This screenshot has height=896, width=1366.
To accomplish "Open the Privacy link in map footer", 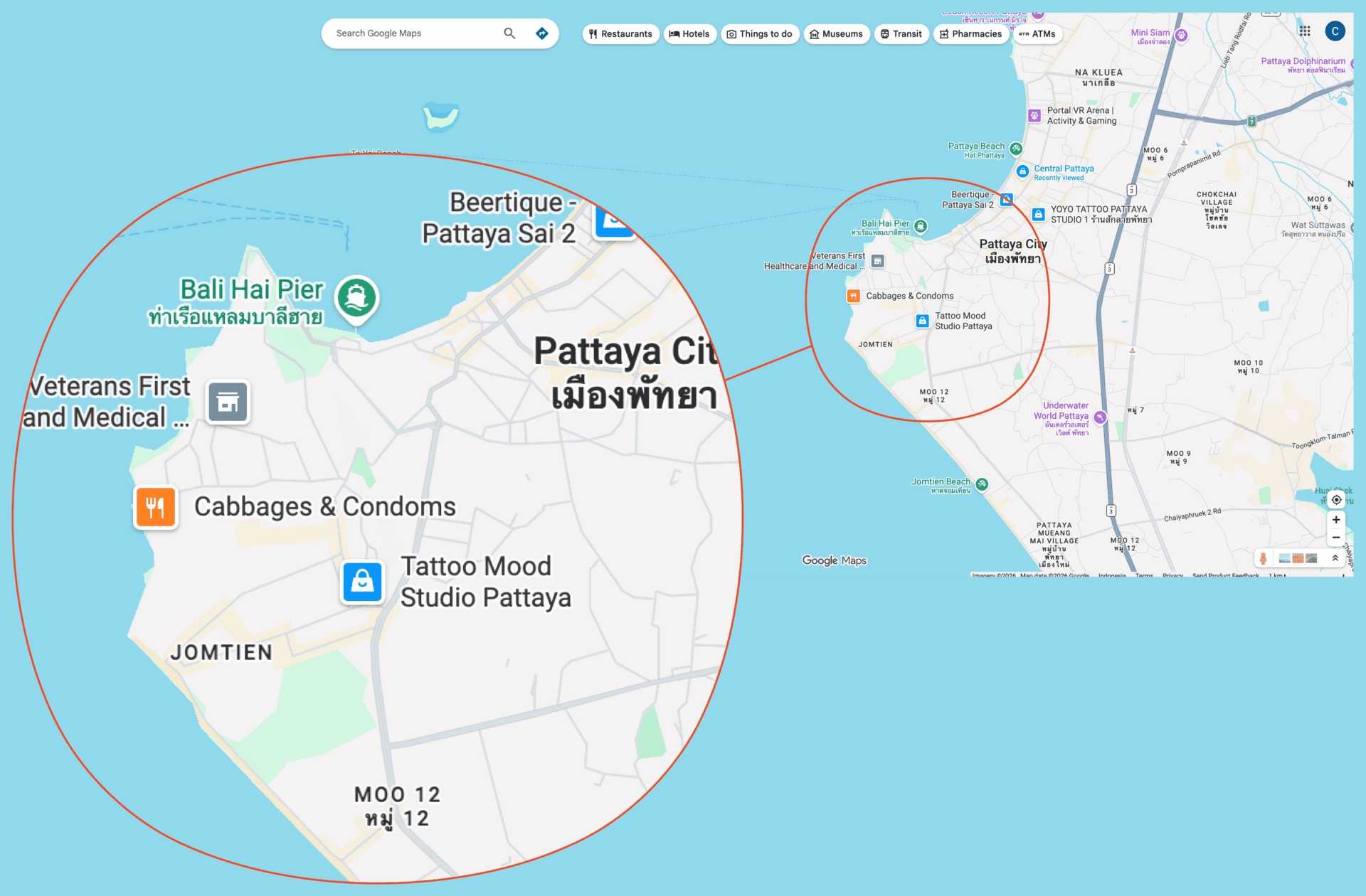I will 1173,575.
